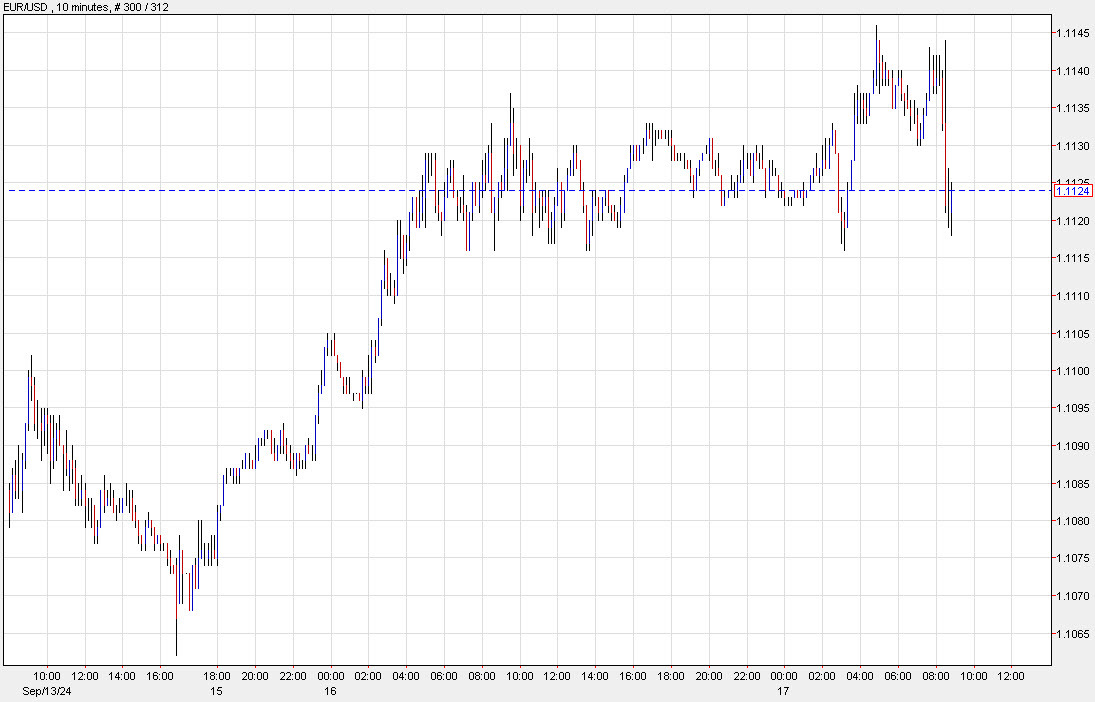Click the date label 16 on time axis
This screenshot has height=702, width=1095.
[x=330, y=691]
